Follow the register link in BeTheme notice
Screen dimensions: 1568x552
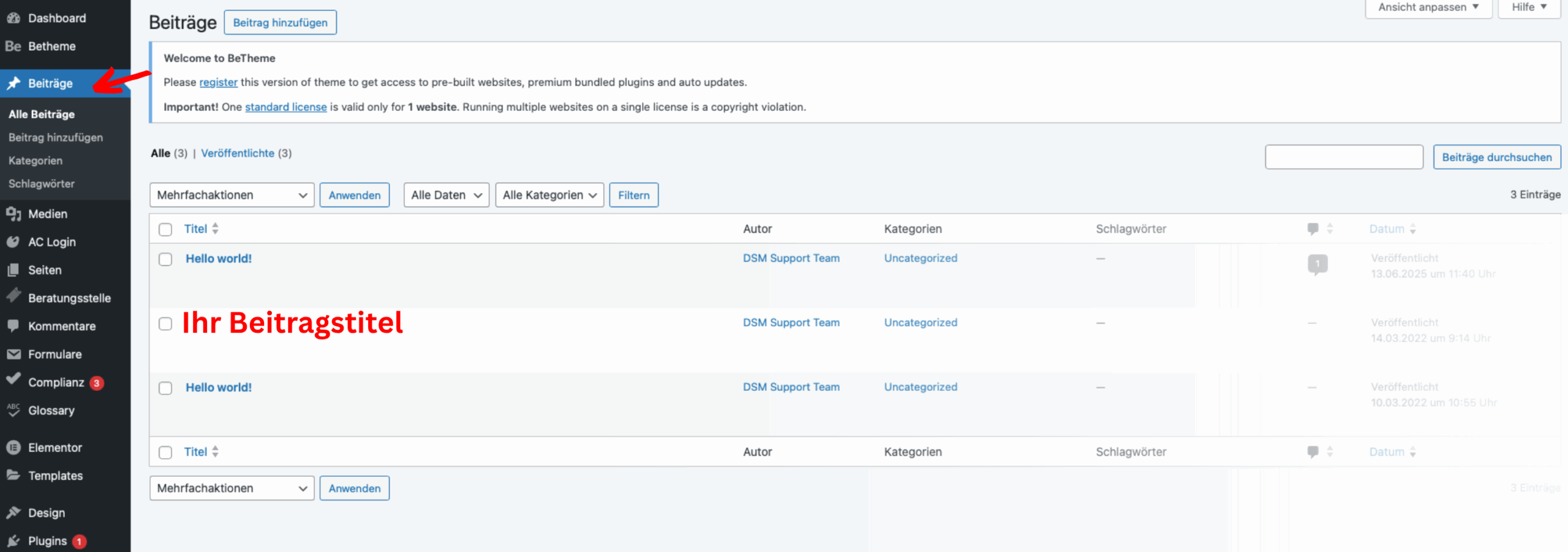click(x=218, y=82)
